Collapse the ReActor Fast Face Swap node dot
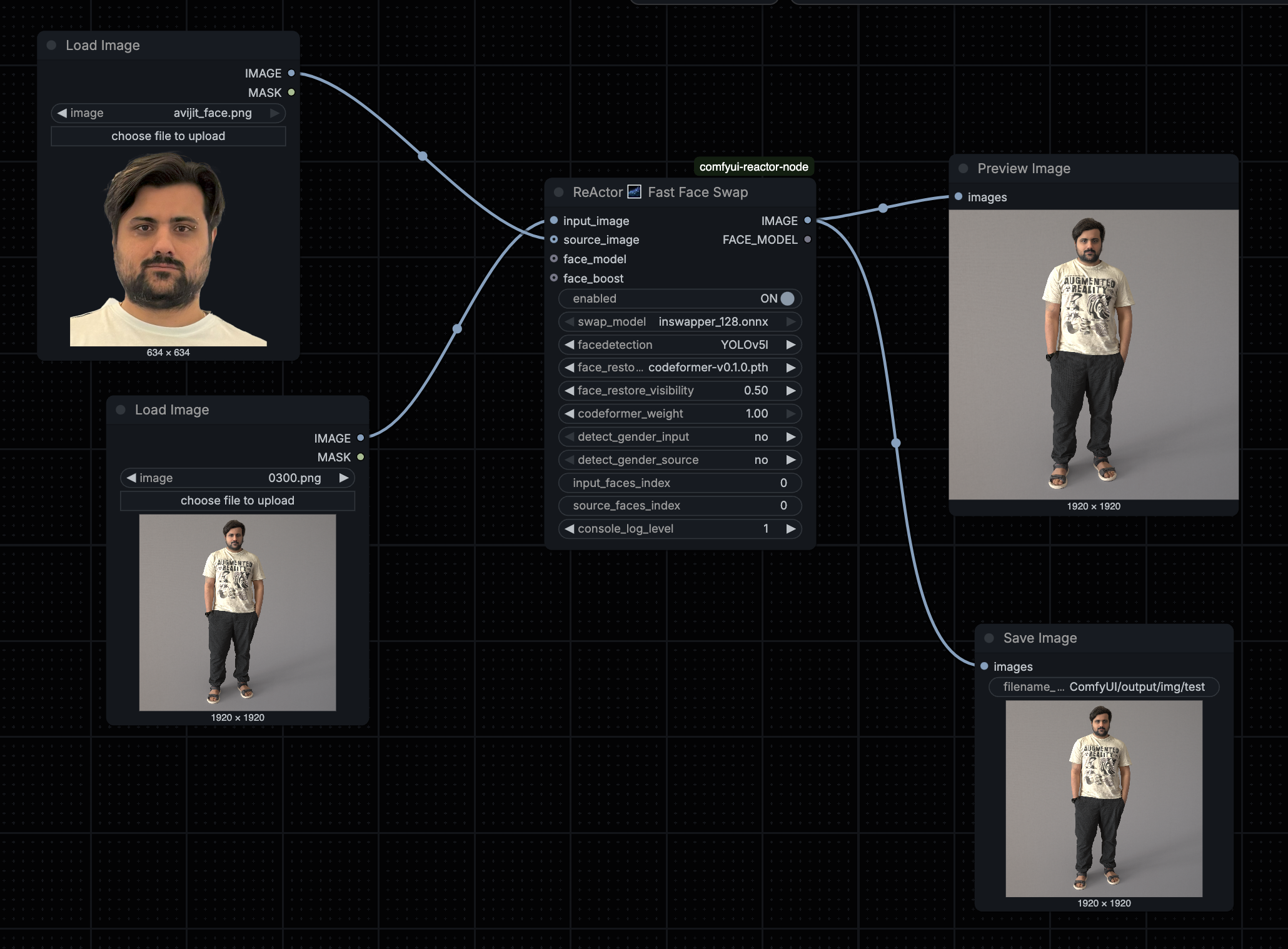Viewport: 1288px width, 949px height. (x=559, y=193)
